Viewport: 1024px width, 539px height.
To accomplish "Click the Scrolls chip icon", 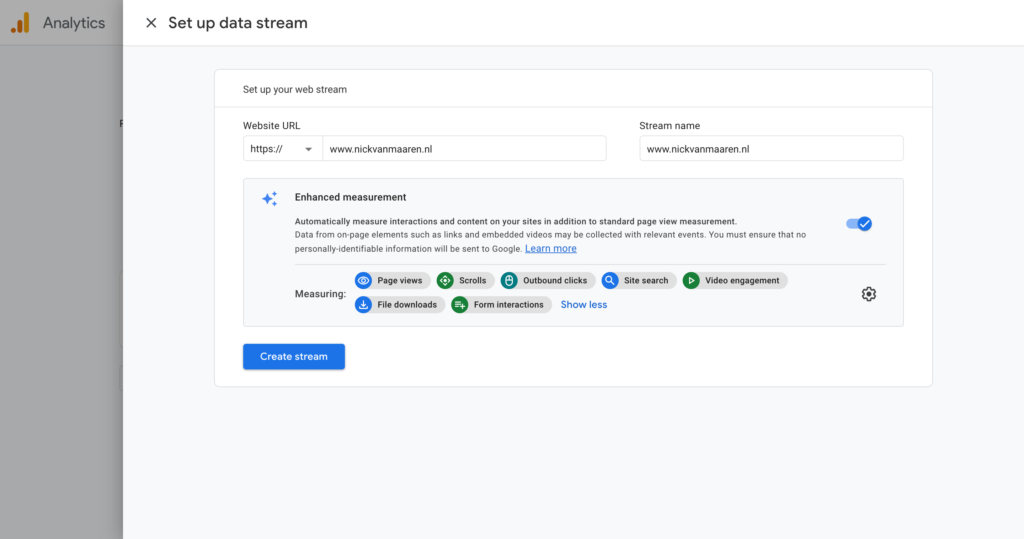I will 445,280.
